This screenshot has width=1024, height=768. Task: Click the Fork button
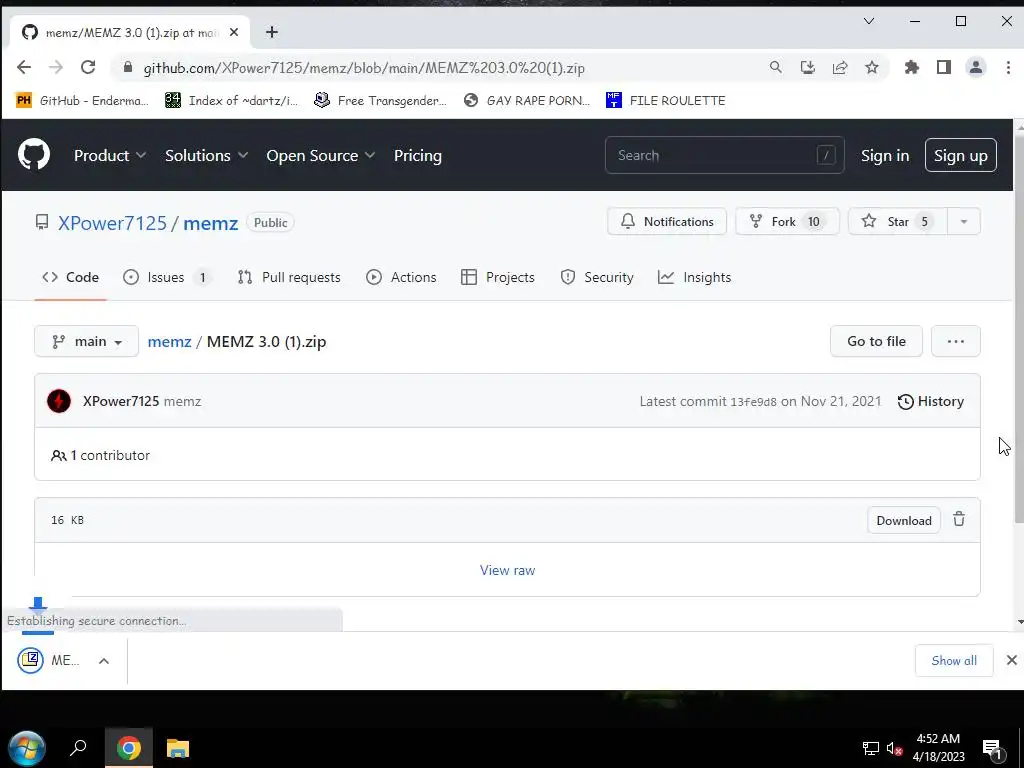coord(787,221)
